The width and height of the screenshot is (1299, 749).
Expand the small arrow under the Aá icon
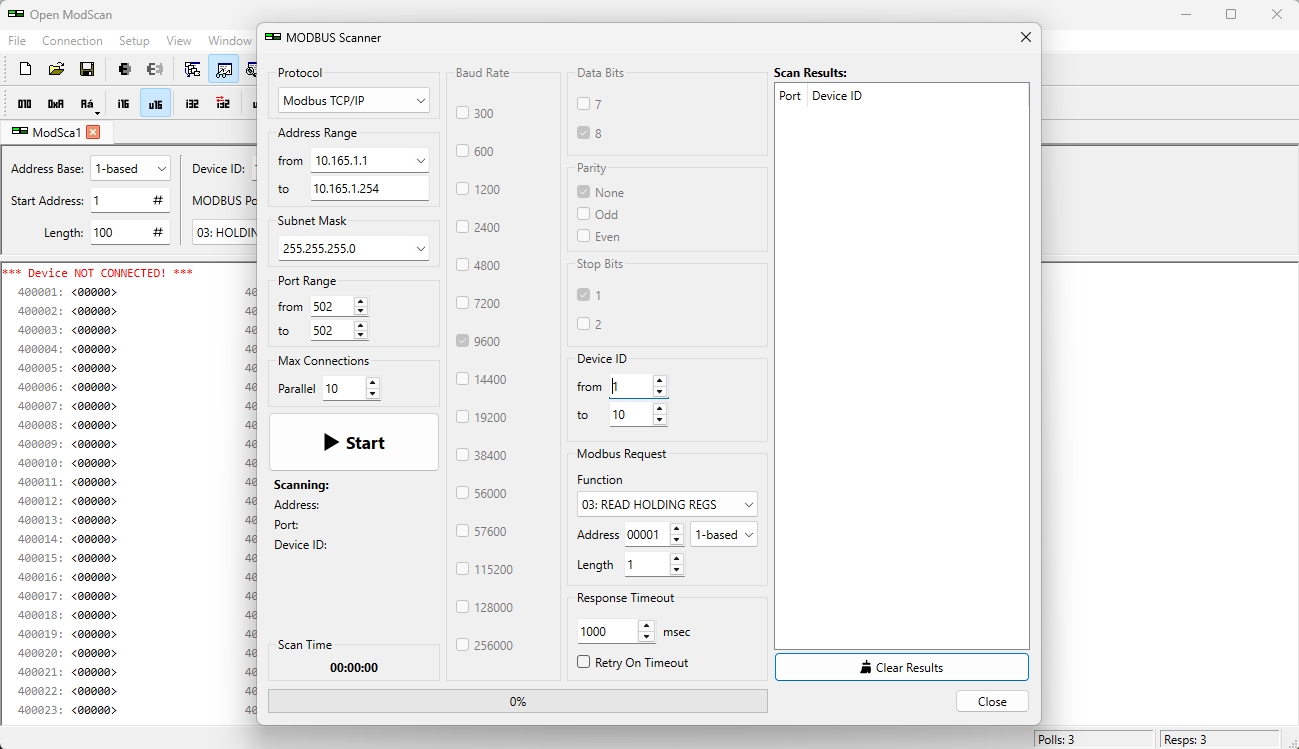click(x=96, y=113)
